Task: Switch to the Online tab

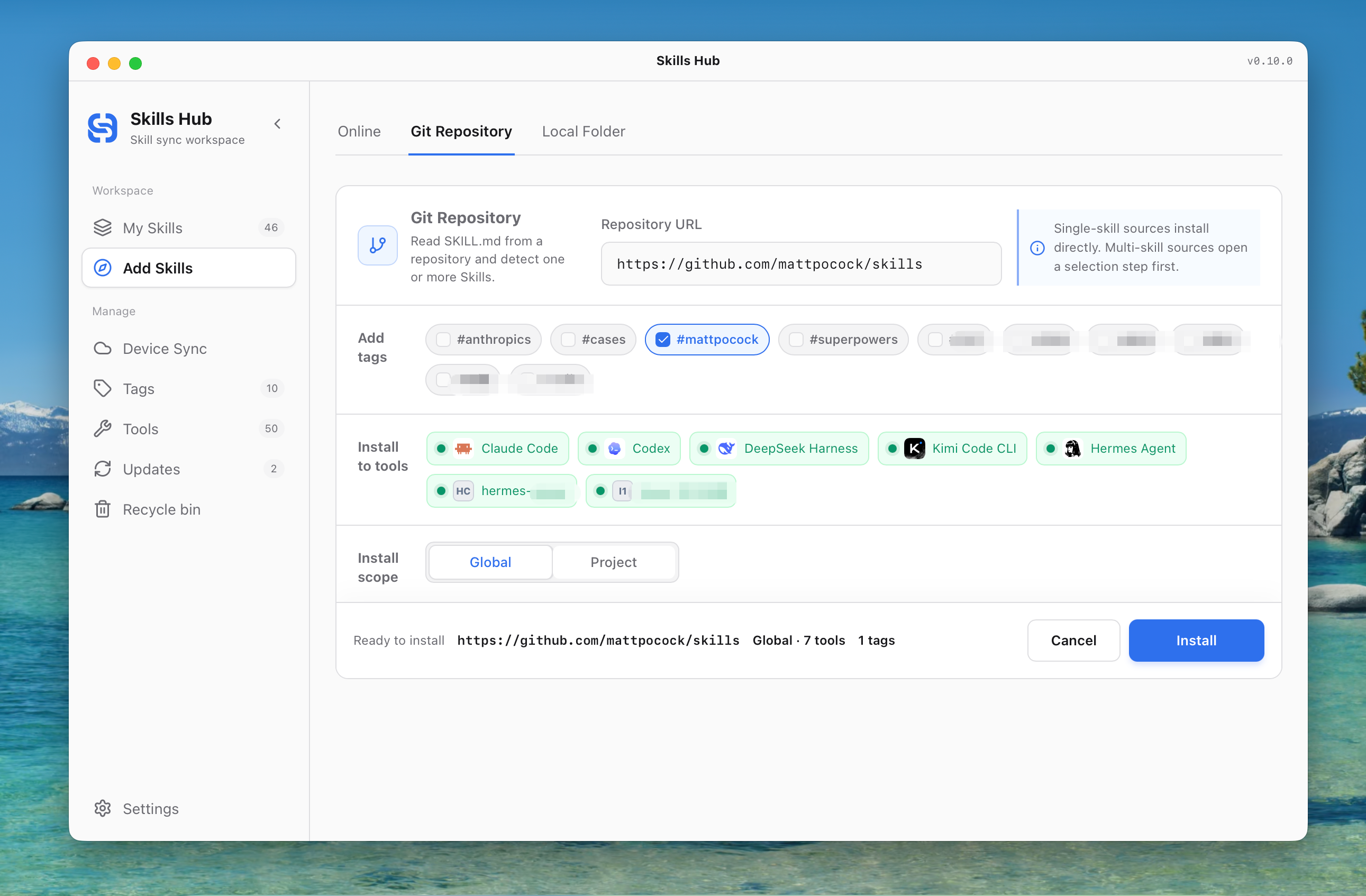Action: (359, 132)
